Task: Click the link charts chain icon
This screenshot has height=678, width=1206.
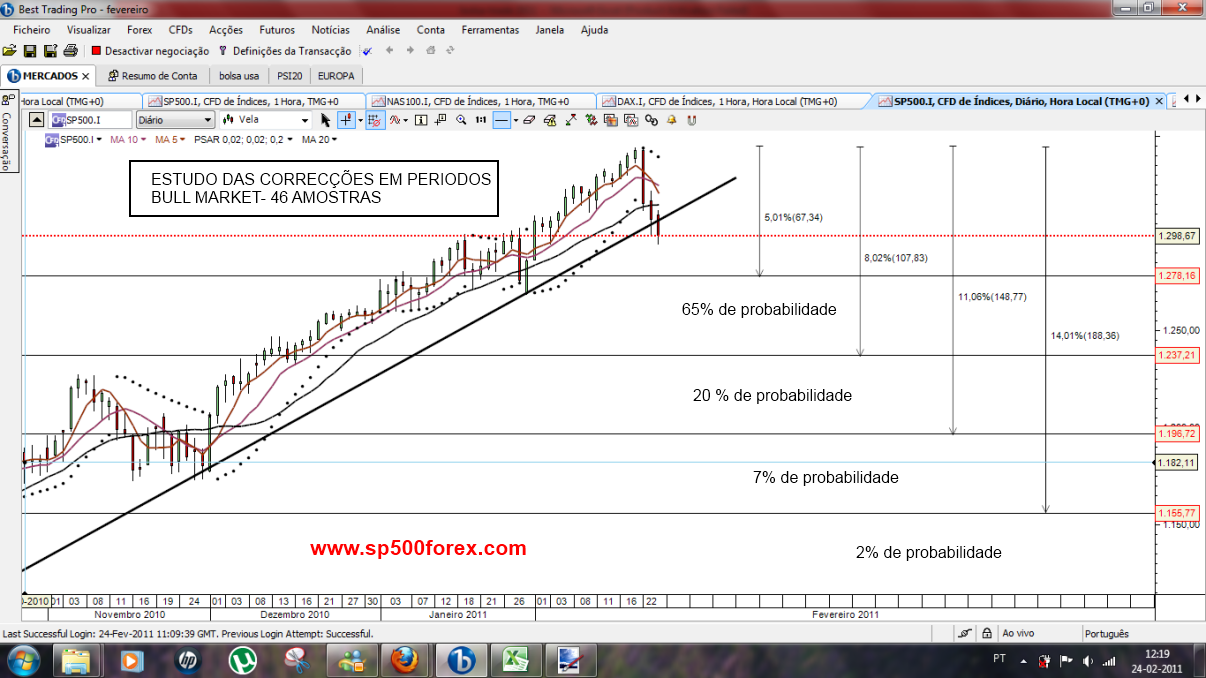Action: [x=651, y=120]
